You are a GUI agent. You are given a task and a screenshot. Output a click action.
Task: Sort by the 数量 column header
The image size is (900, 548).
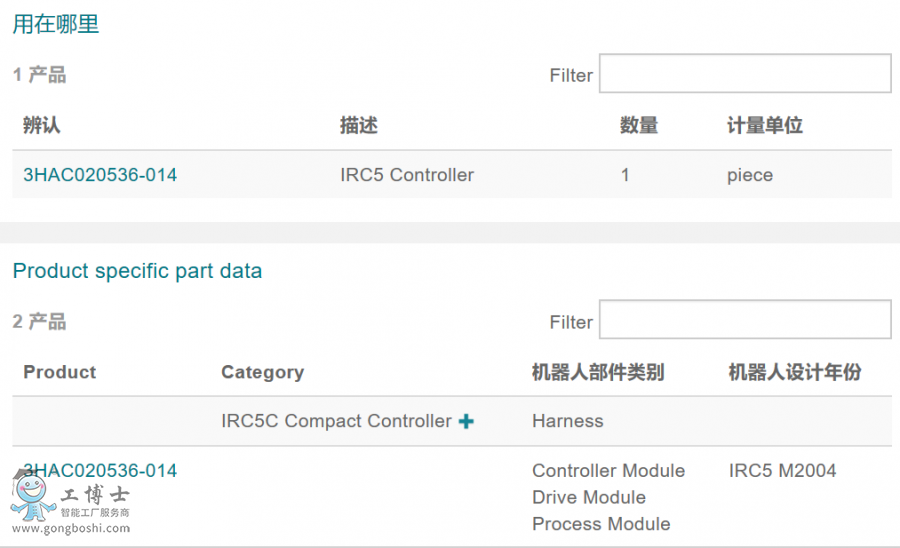coord(639,126)
